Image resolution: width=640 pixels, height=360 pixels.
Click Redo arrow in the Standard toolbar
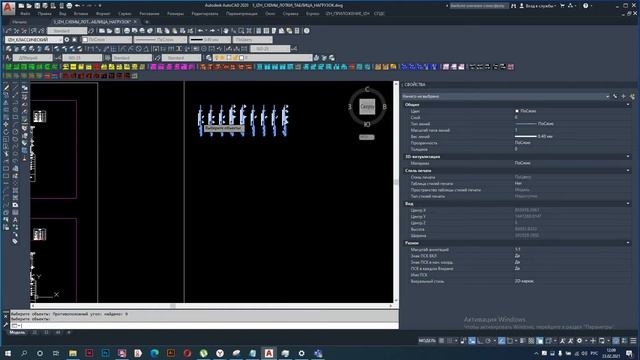(x=212, y=31)
